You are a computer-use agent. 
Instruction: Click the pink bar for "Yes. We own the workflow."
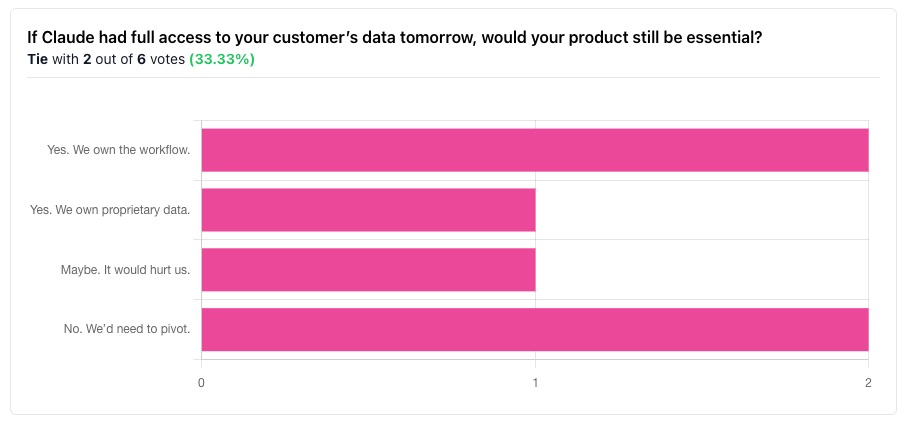pyautogui.click(x=534, y=150)
